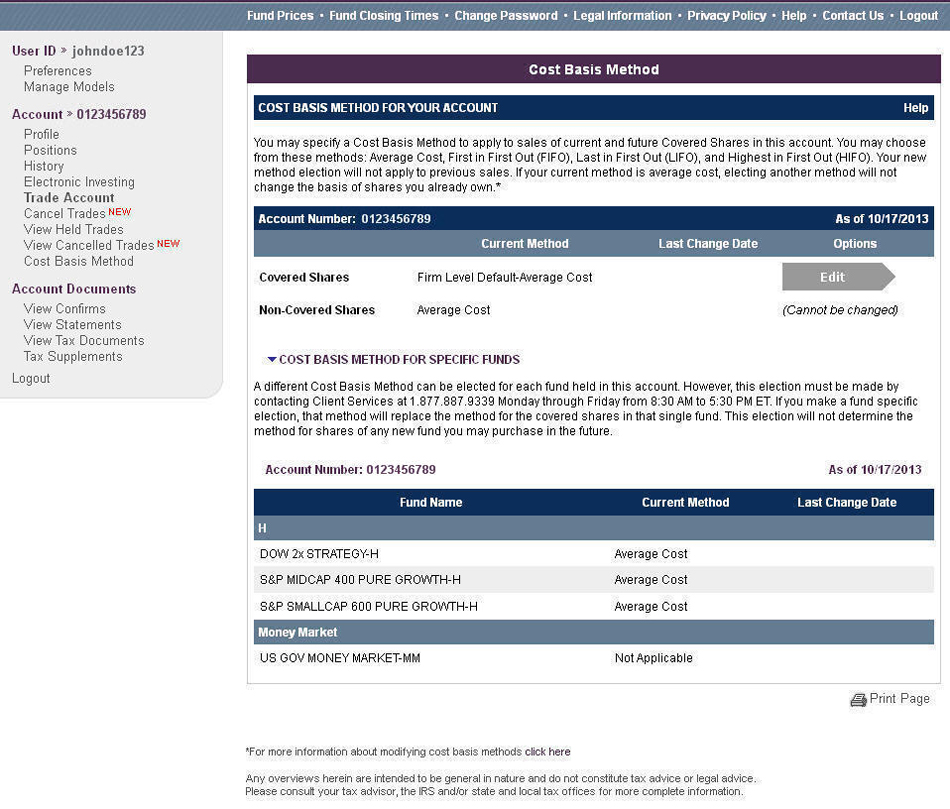
Task: Open Help link in the Cost Basis section header
Action: tap(915, 108)
